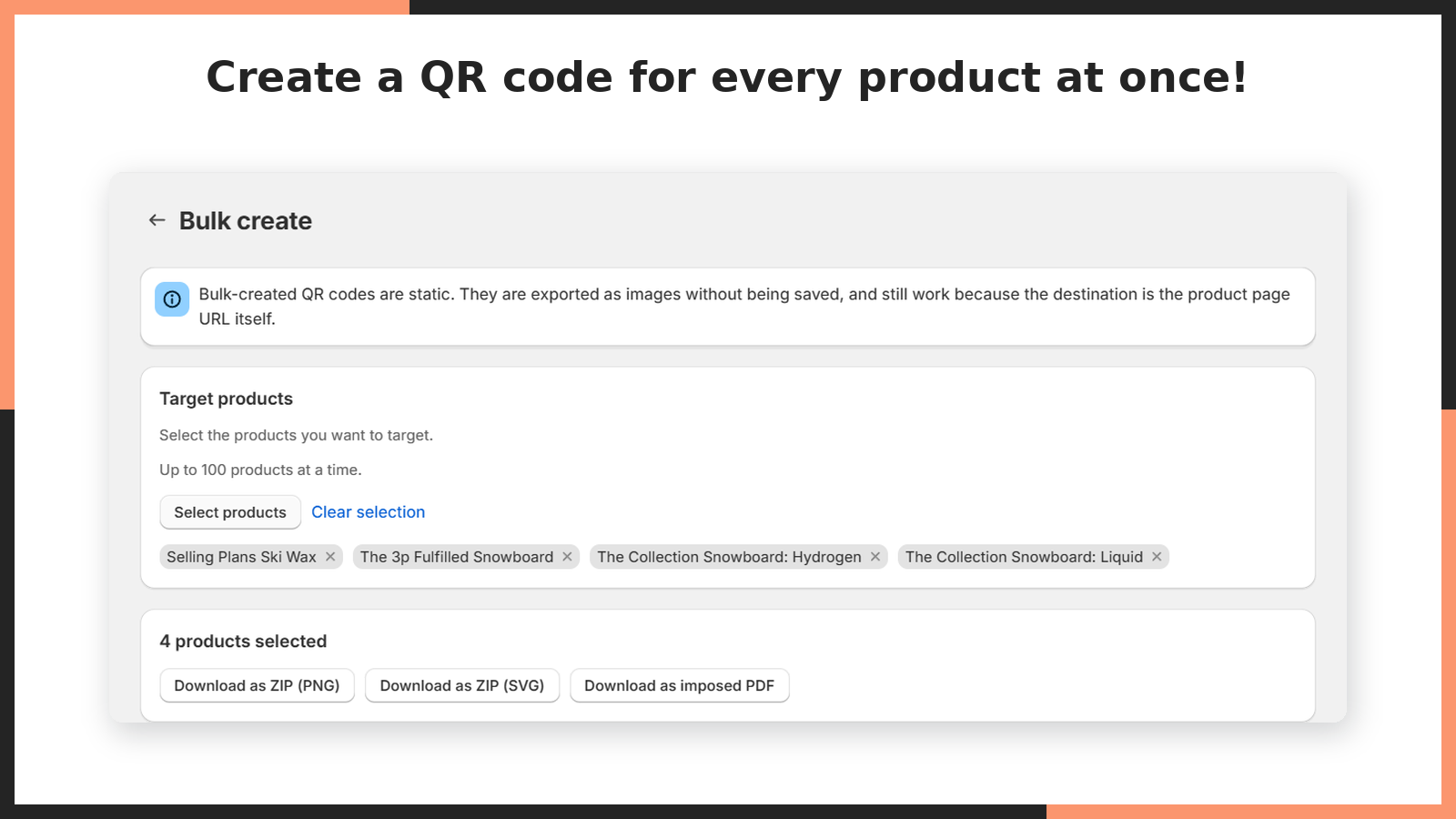Click the Bulk create page title

(x=246, y=221)
